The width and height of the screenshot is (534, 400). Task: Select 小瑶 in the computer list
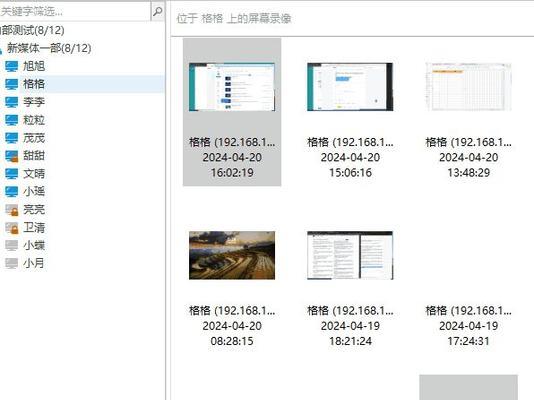pos(33,191)
